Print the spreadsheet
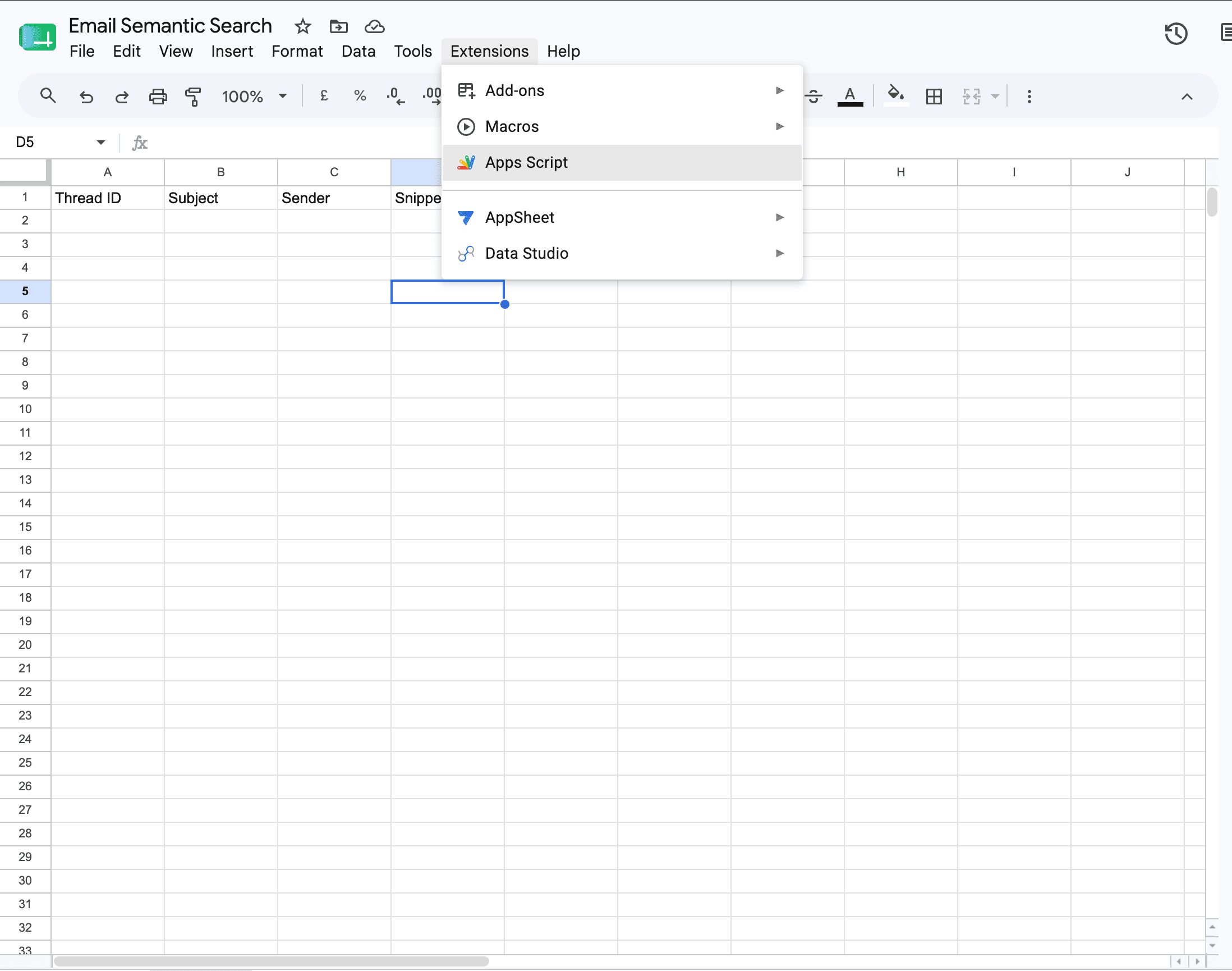 click(158, 97)
